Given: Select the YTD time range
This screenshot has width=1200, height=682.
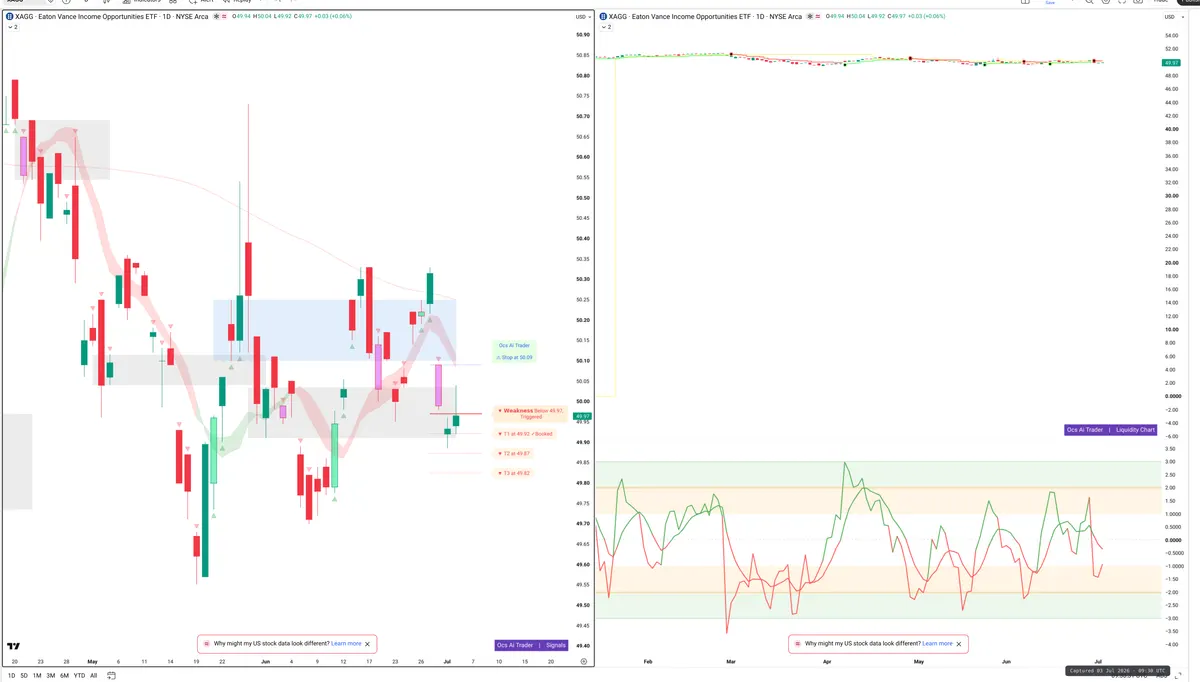Looking at the screenshot, I should 79,676.
